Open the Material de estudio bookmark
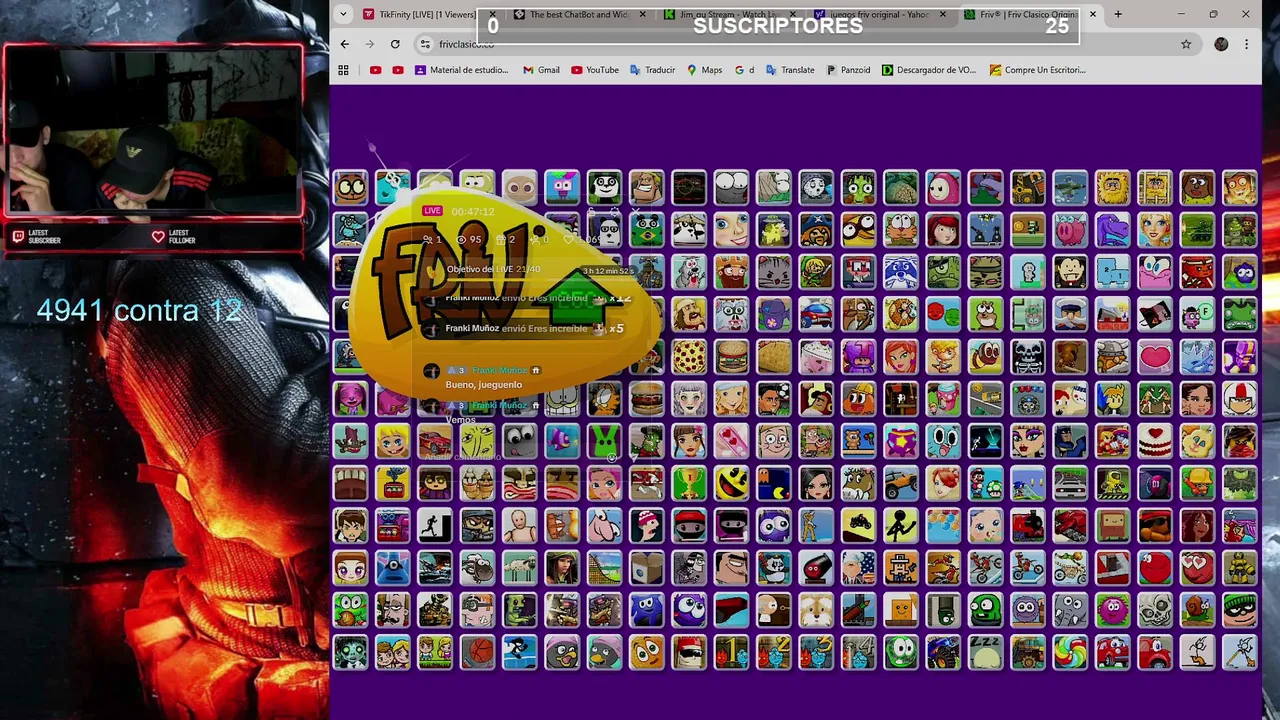 (x=461, y=70)
